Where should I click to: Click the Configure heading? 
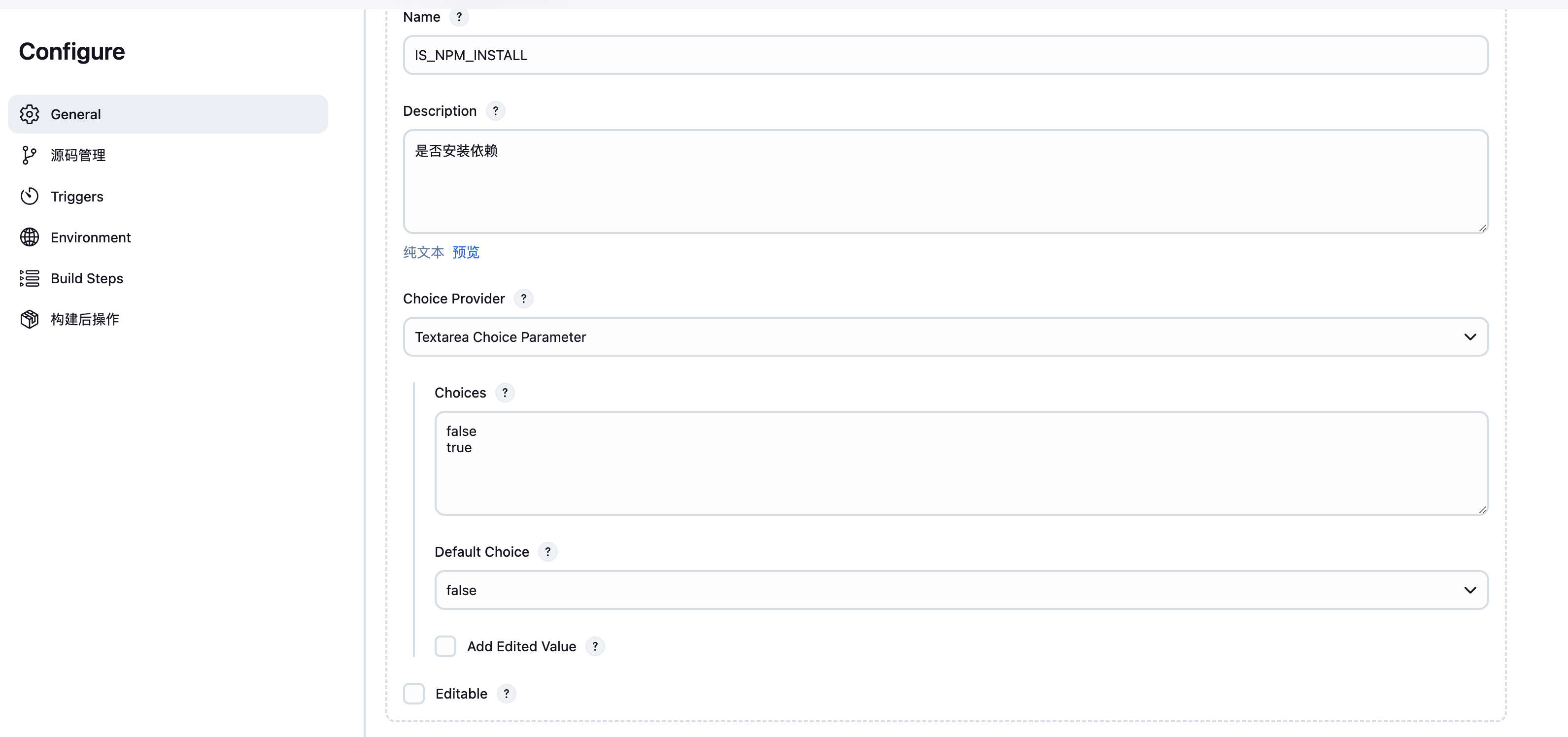tap(72, 52)
